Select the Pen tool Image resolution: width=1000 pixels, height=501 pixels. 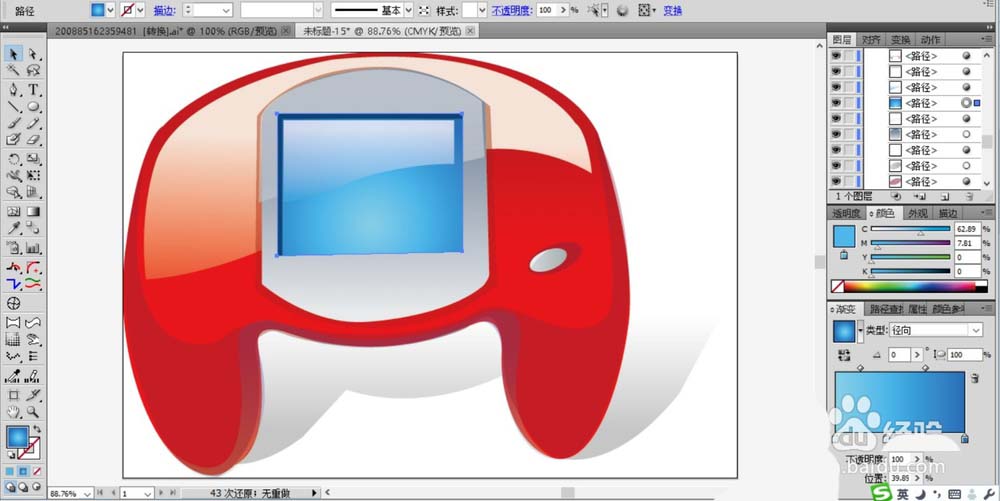pyautogui.click(x=13, y=89)
